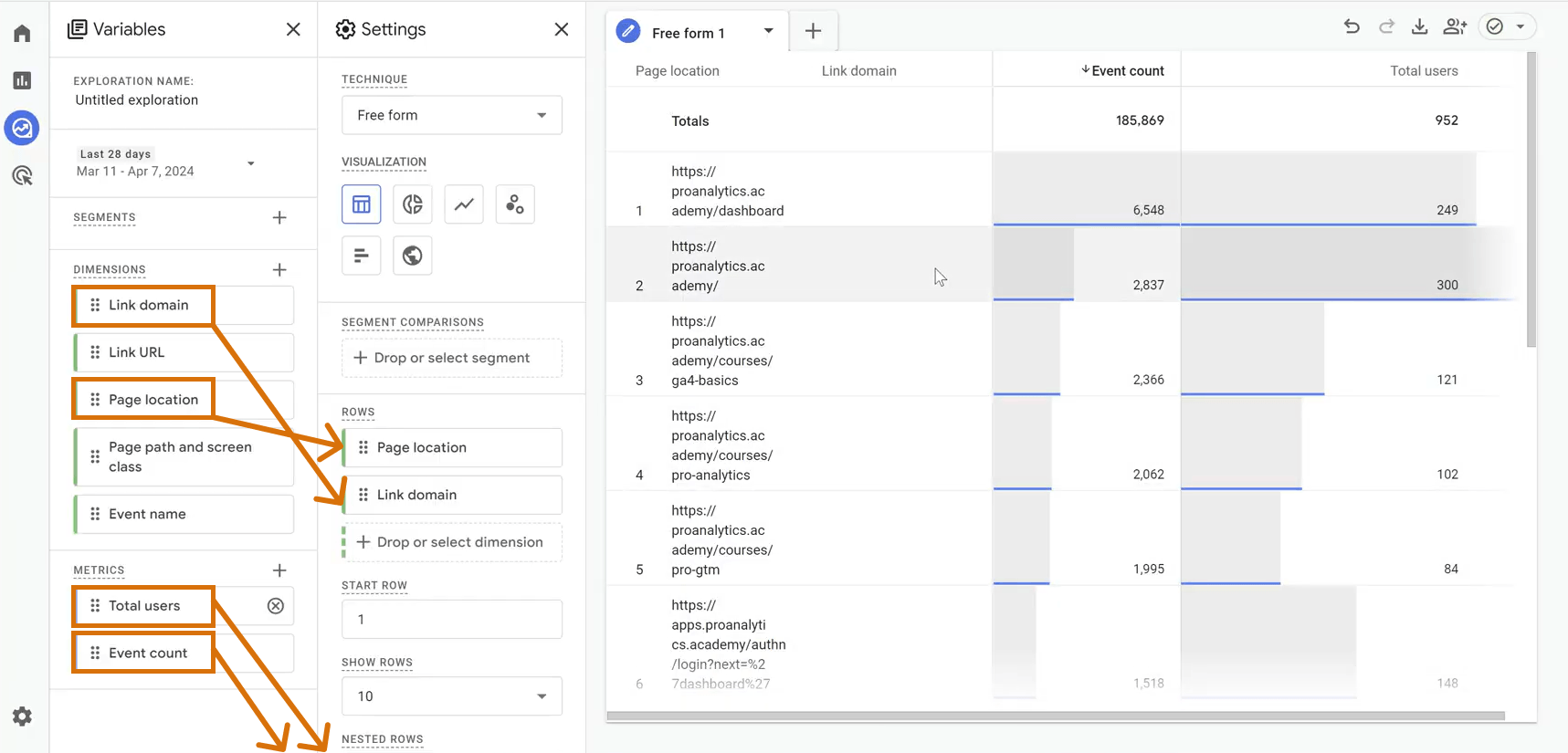The height and width of the screenshot is (753, 1568).
Task: Select Page path and screen class dimension
Action: (184, 456)
